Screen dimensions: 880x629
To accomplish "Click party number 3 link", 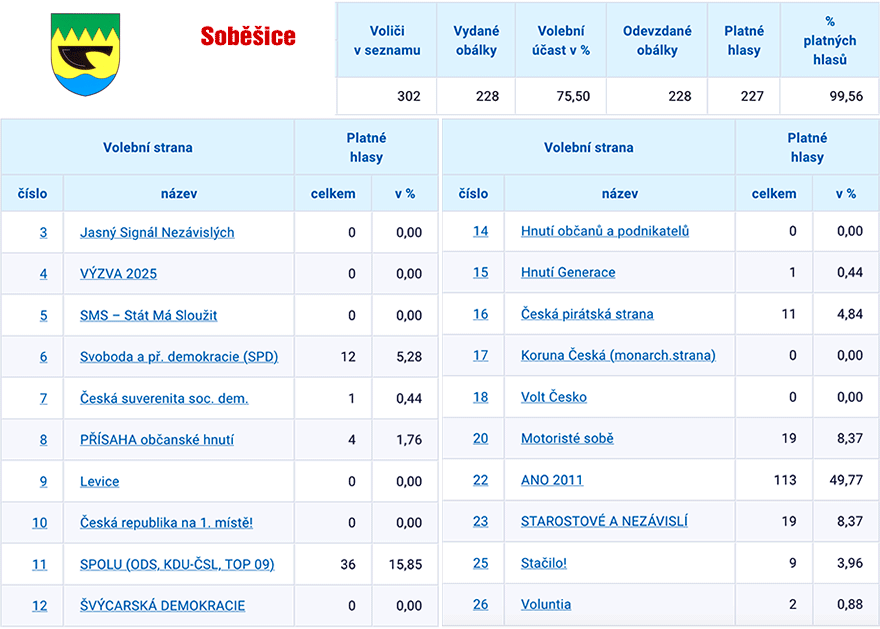I will [x=43, y=232].
